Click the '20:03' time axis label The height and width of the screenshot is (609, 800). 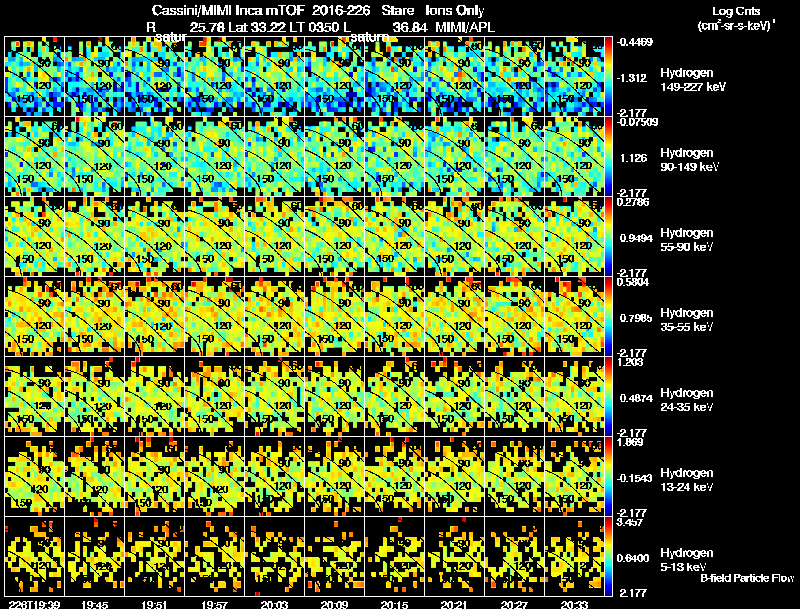click(274, 604)
